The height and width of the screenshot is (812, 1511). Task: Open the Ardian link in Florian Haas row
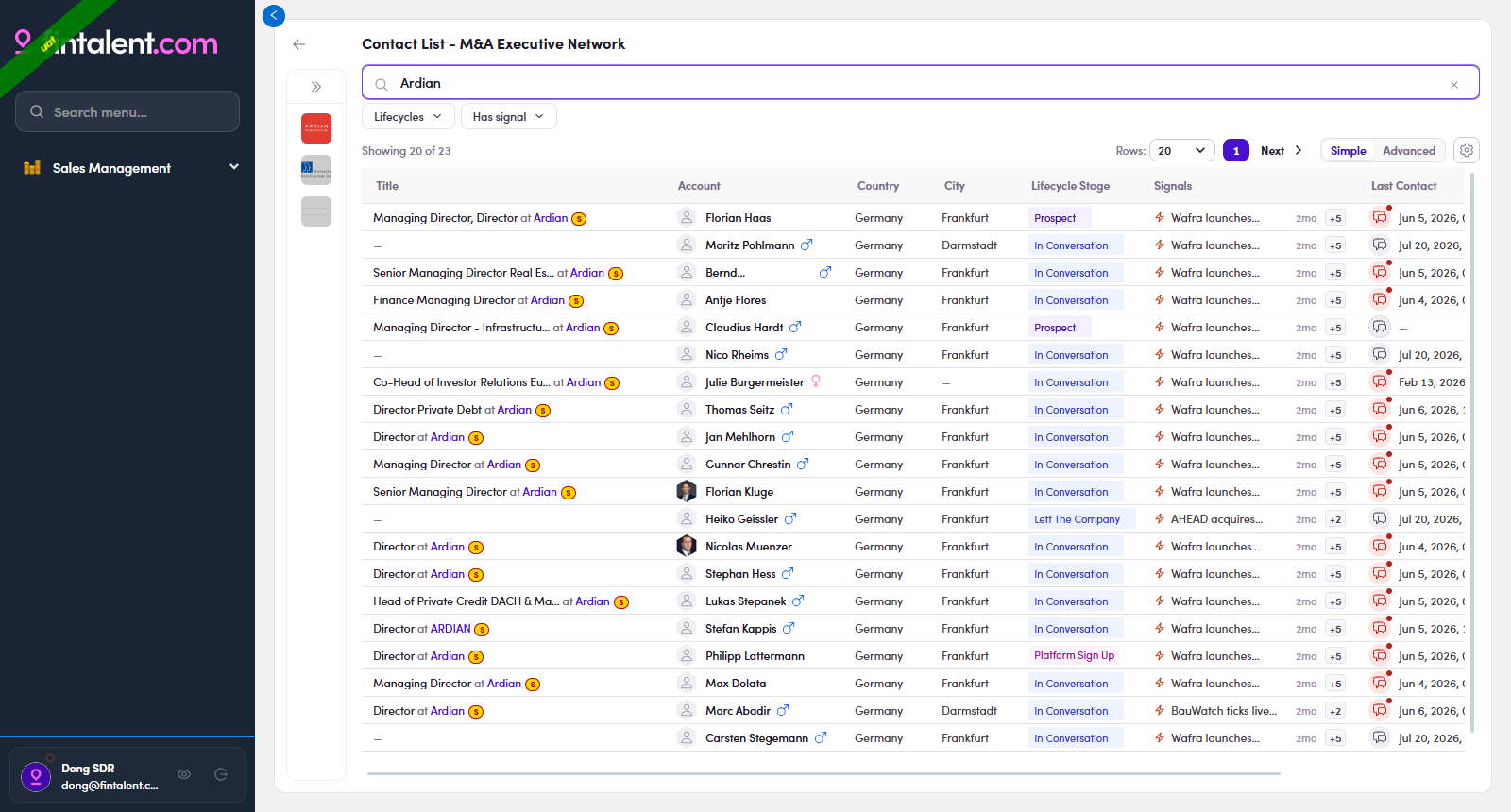(551, 218)
